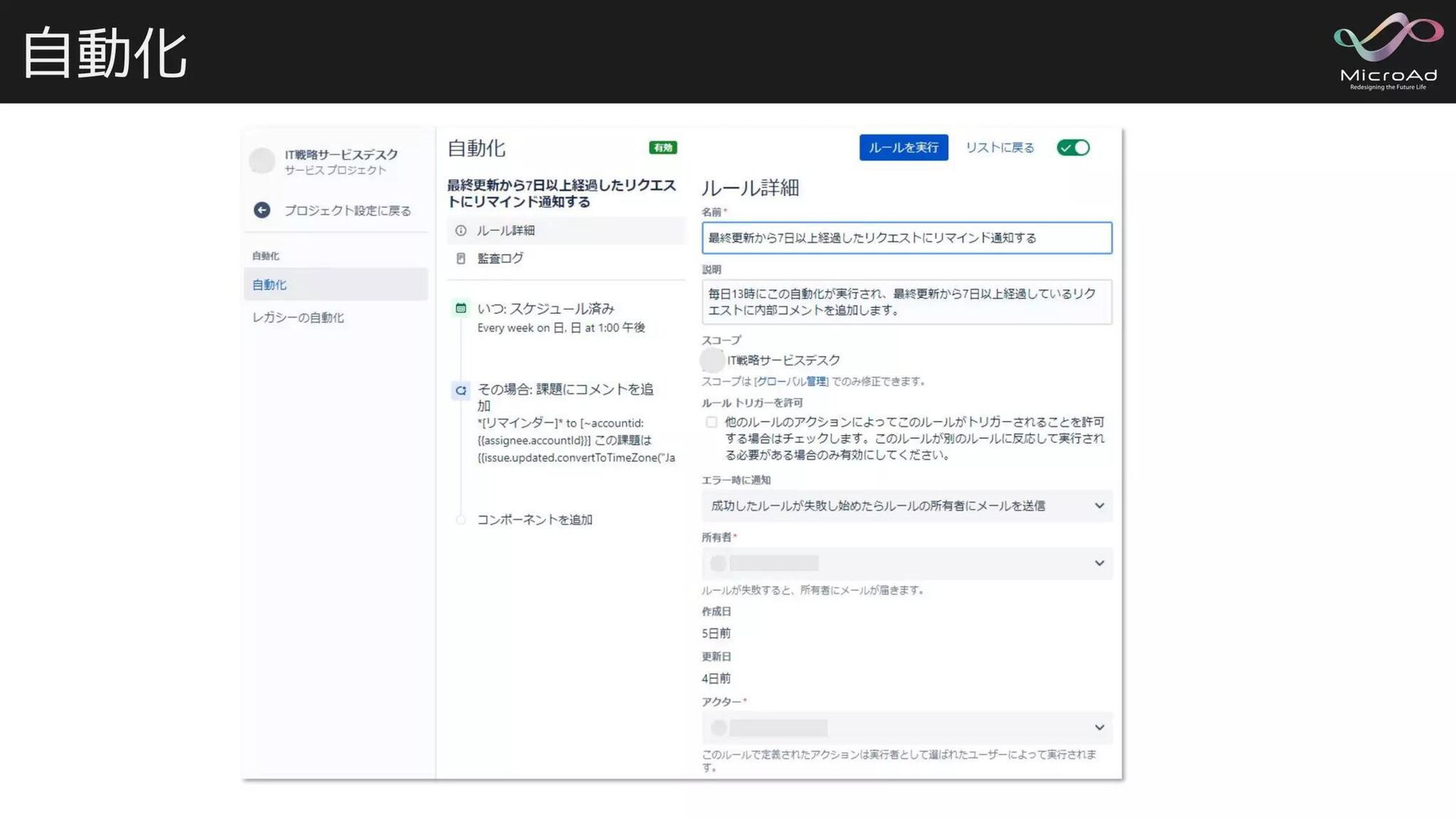Click the info icon beside ルール詳細
Image resolution: width=1456 pixels, height=819 pixels.
pos(460,231)
